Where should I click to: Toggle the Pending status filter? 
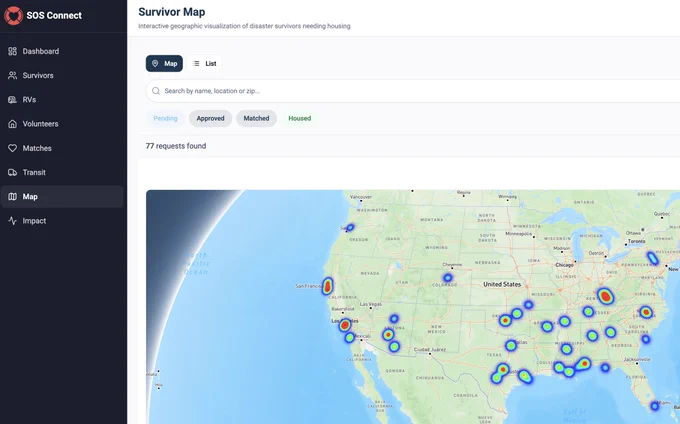pos(165,118)
